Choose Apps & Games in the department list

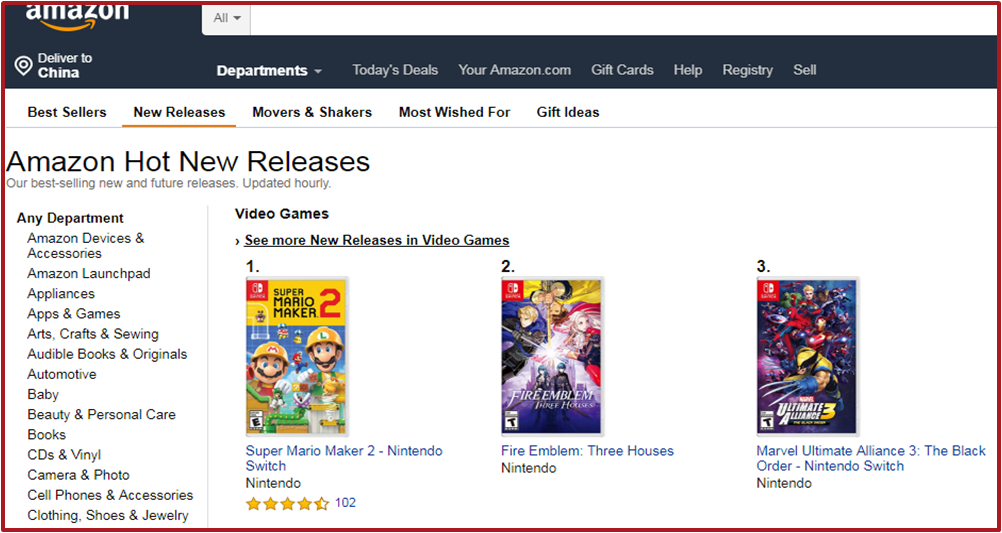pyautogui.click(x=74, y=314)
